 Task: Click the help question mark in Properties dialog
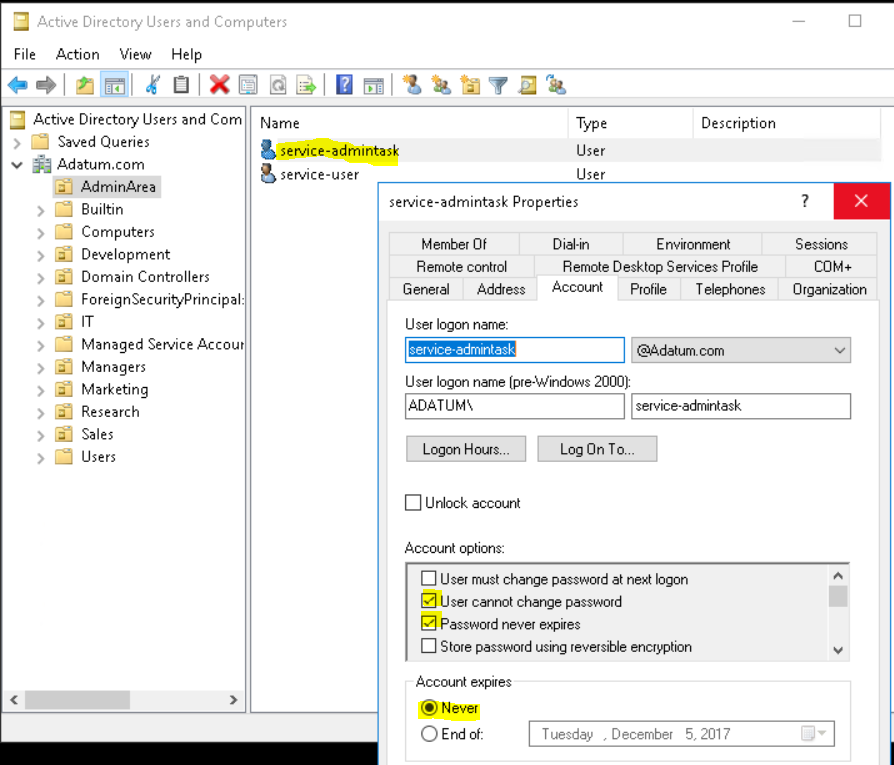[804, 201]
